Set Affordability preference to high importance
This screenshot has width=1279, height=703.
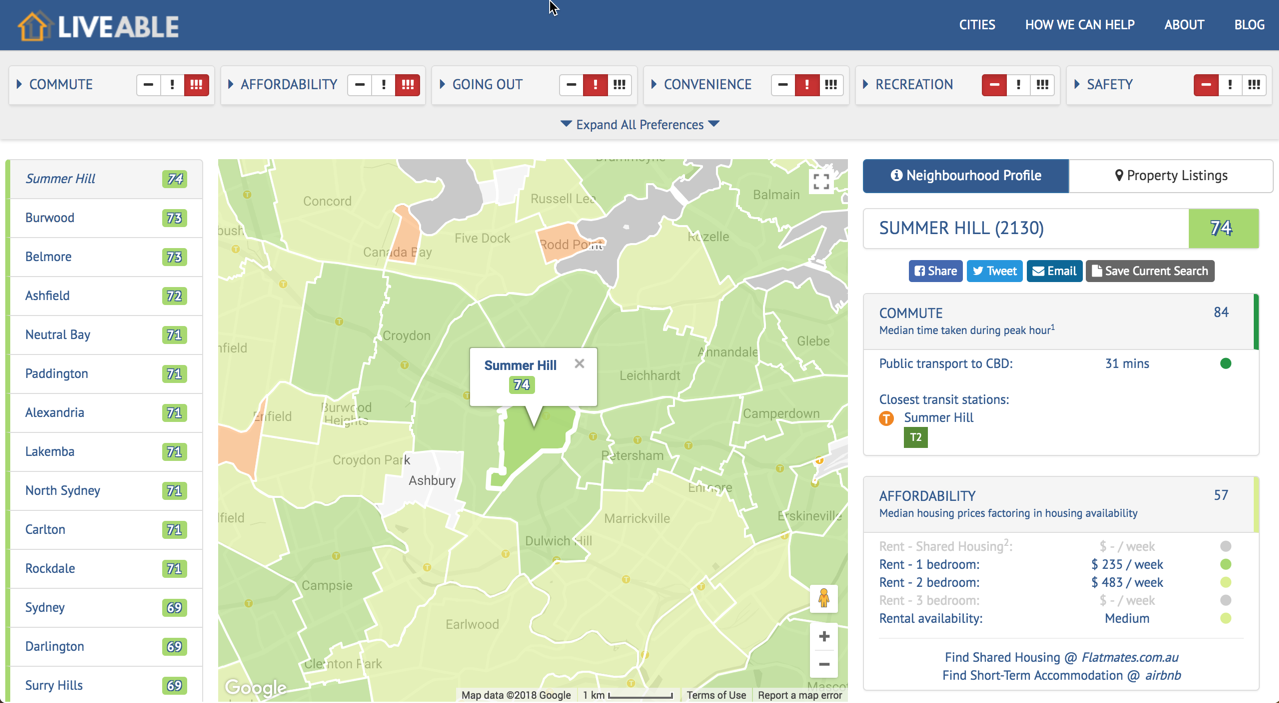pos(408,85)
